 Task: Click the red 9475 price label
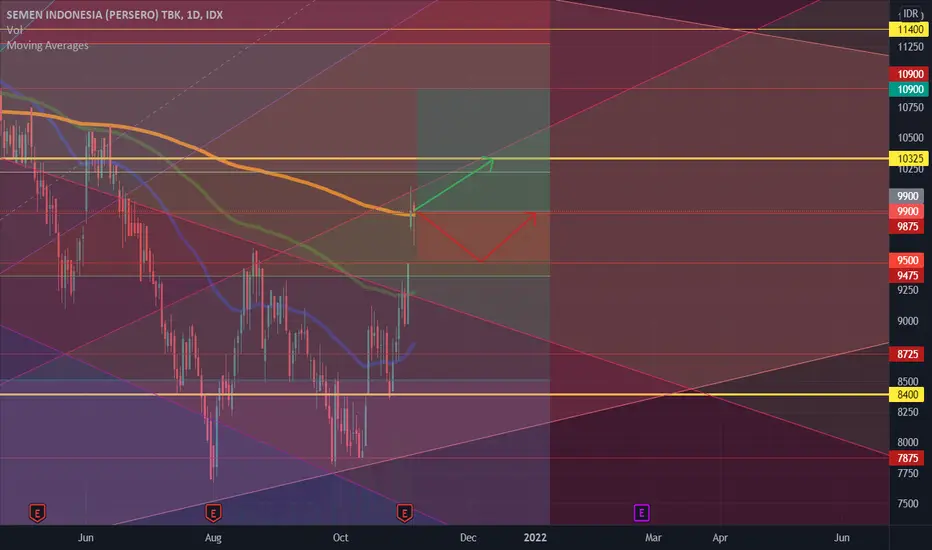click(x=907, y=275)
